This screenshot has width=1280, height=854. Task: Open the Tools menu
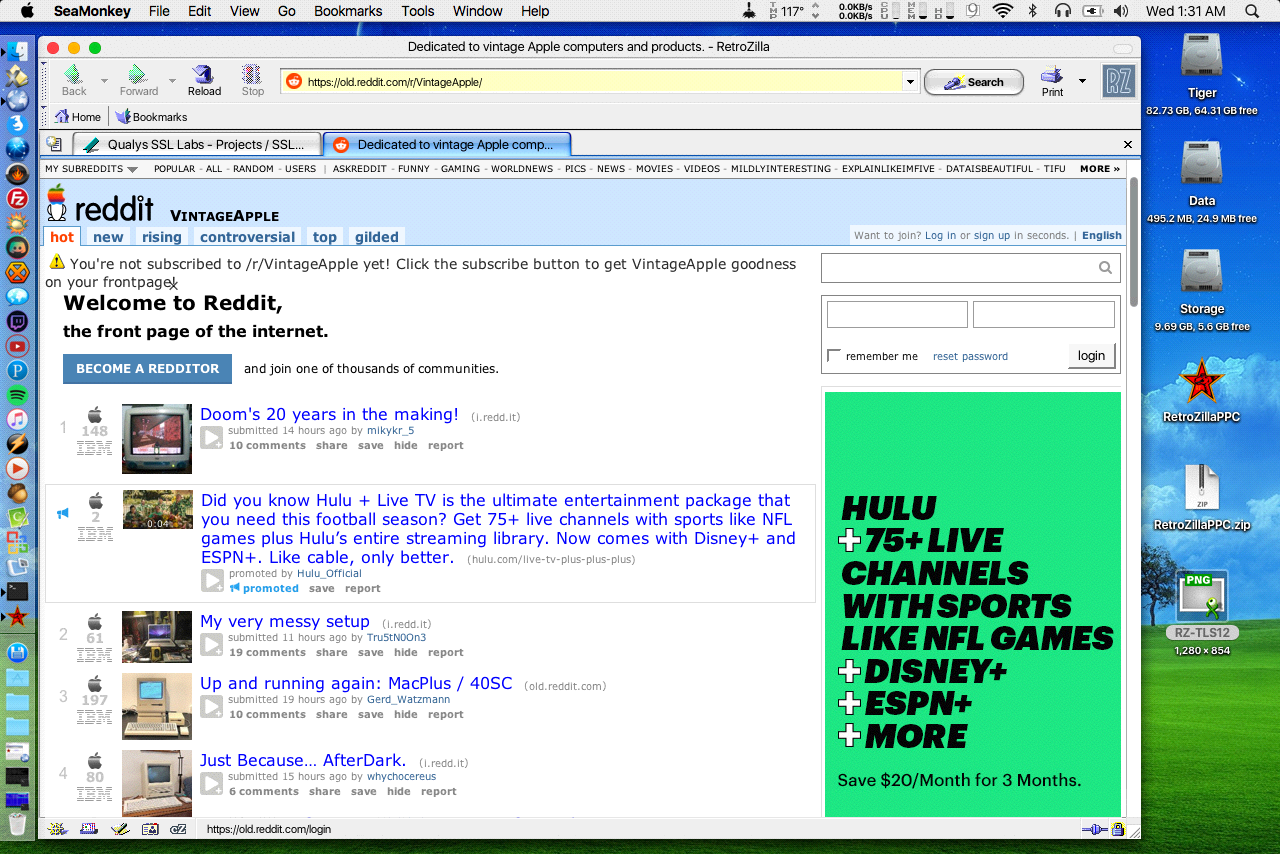[x=418, y=11]
